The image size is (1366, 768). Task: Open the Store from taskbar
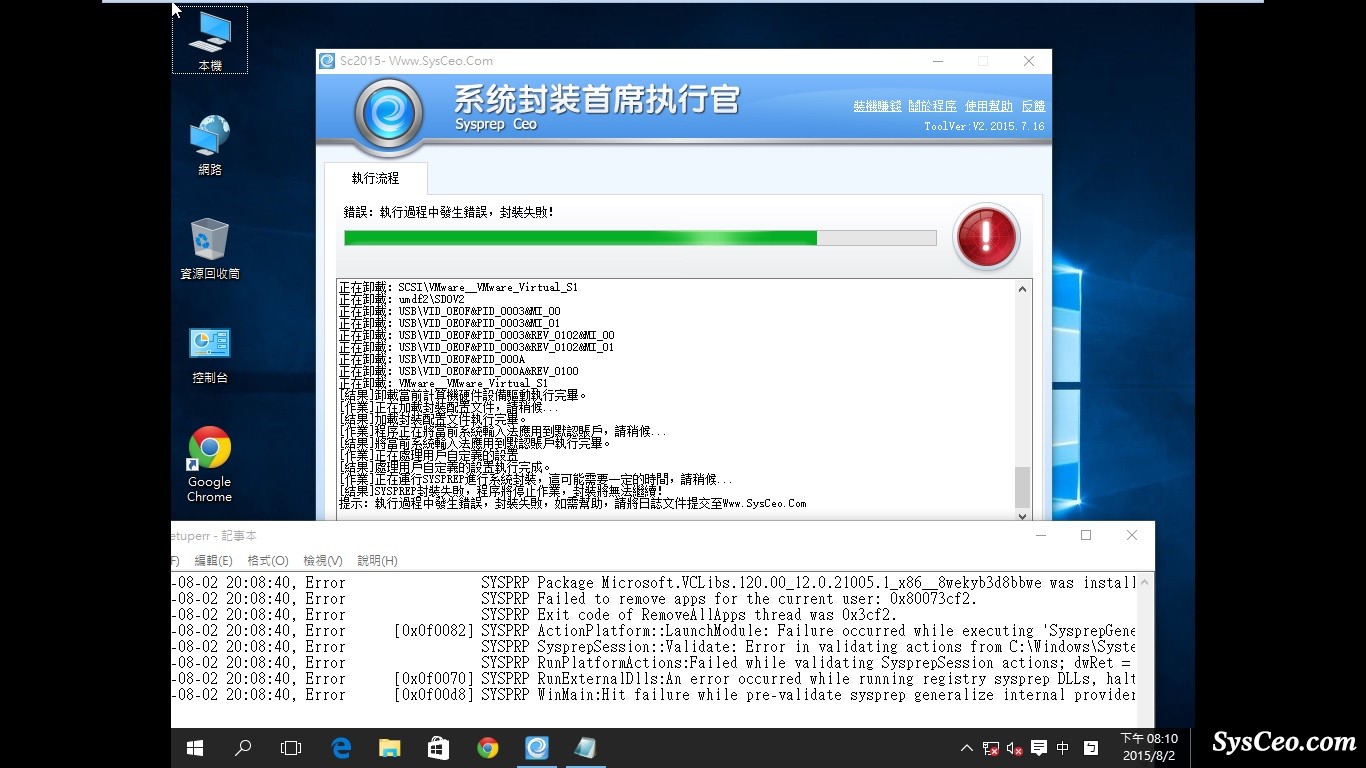point(438,748)
